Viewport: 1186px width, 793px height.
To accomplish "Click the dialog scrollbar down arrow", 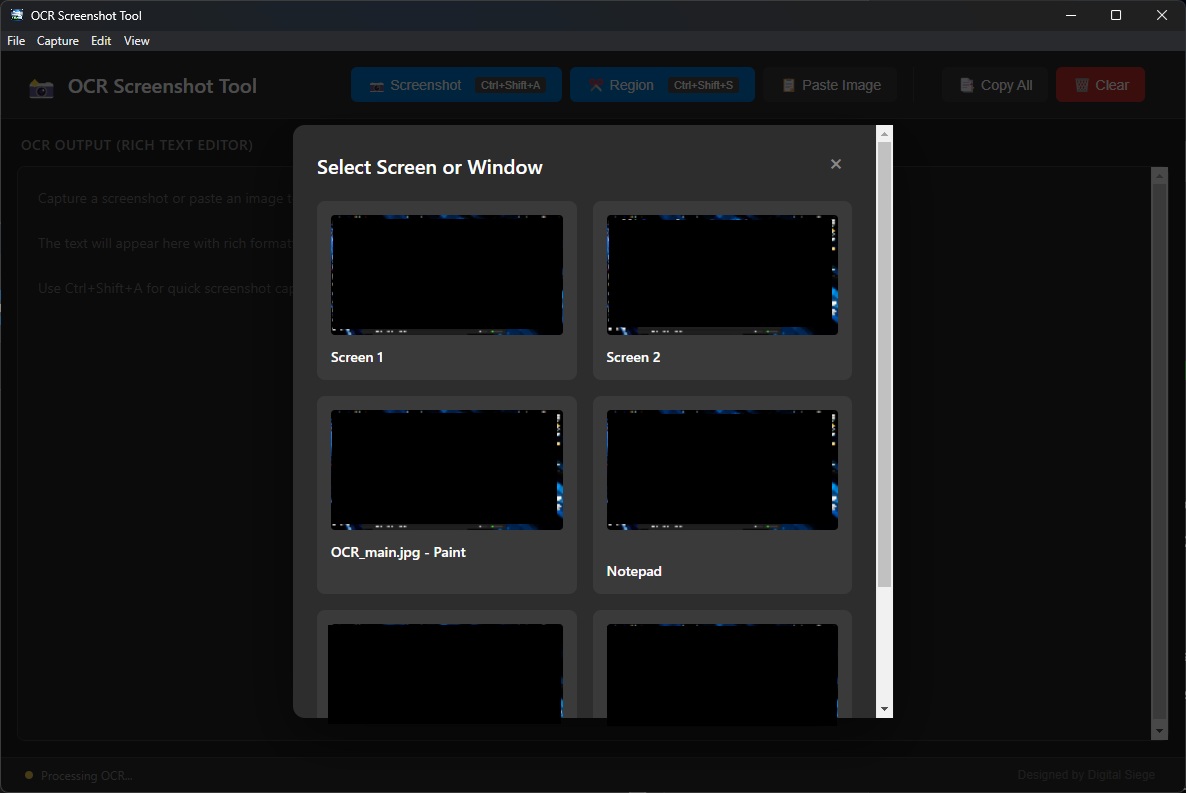I will [x=884, y=709].
